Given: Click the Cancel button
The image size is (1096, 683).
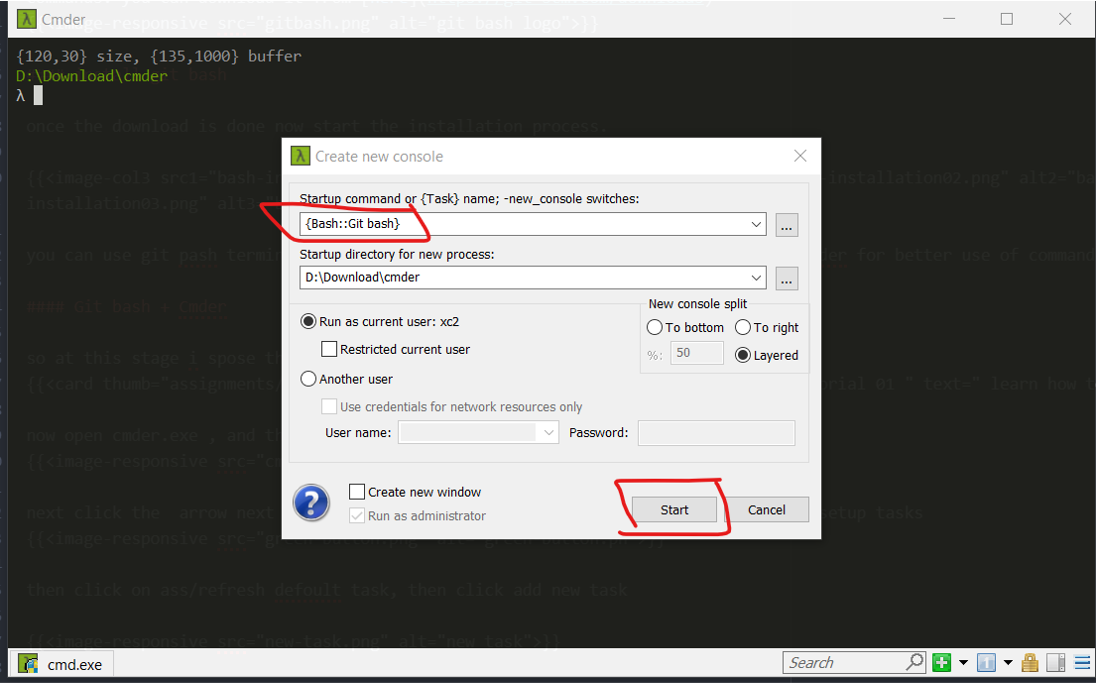Looking at the screenshot, I should (767, 510).
